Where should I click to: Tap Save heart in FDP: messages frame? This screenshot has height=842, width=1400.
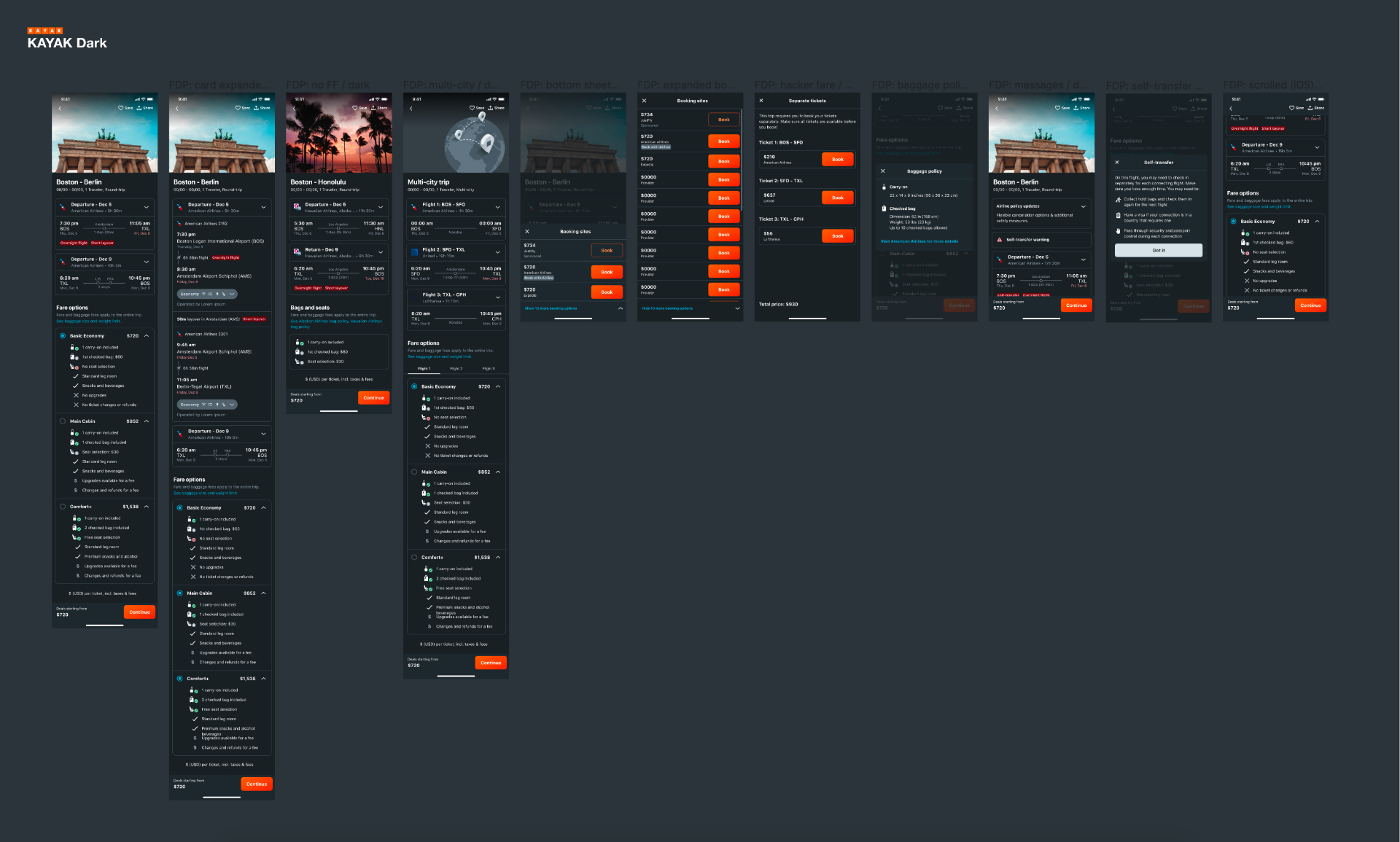pos(1057,108)
